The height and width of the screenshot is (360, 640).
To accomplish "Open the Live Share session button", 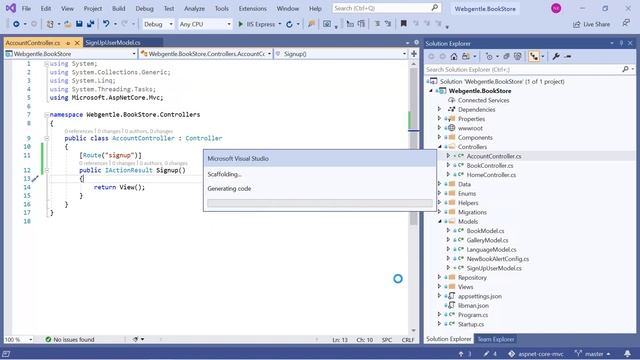I will [x=591, y=24].
